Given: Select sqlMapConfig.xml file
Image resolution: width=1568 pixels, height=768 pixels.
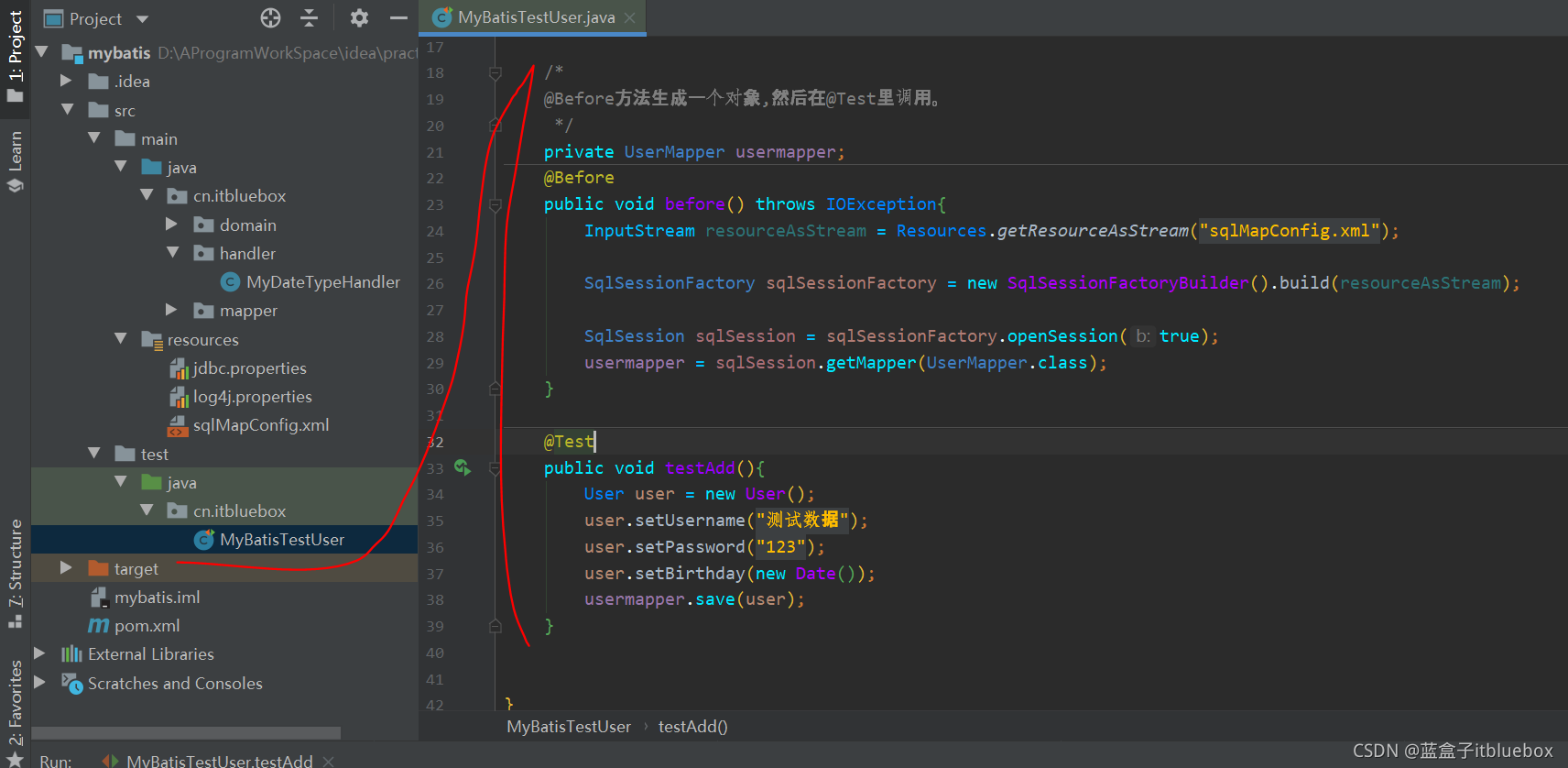Looking at the screenshot, I should coord(260,425).
